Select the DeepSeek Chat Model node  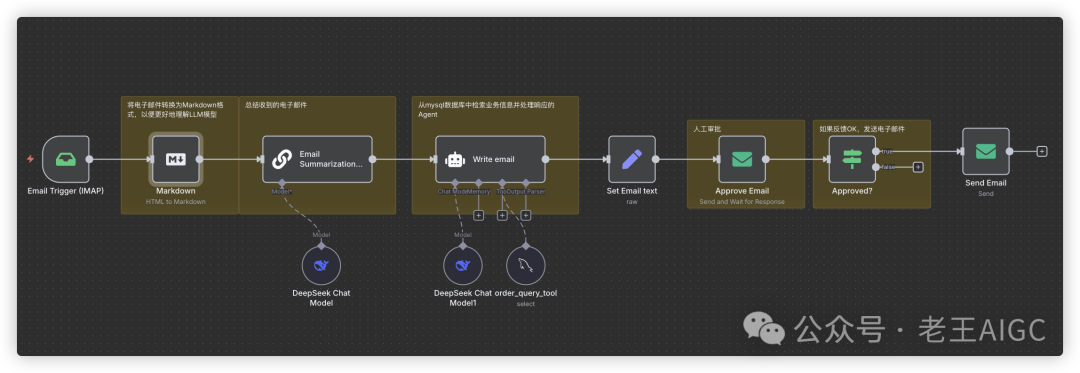(322, 266)
